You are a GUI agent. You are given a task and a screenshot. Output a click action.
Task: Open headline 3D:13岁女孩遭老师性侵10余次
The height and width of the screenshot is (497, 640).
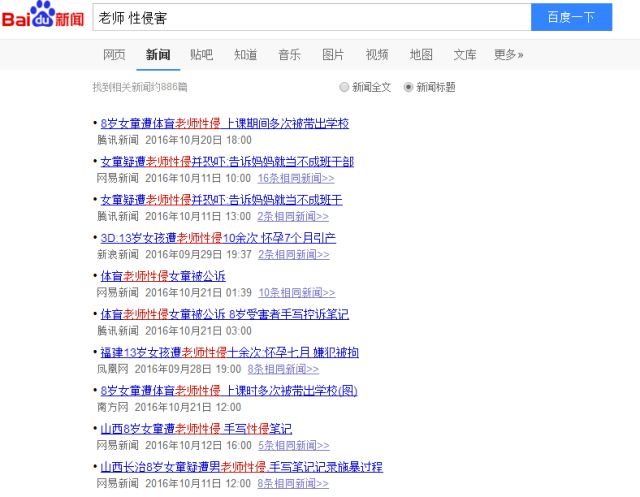point(218,238)
